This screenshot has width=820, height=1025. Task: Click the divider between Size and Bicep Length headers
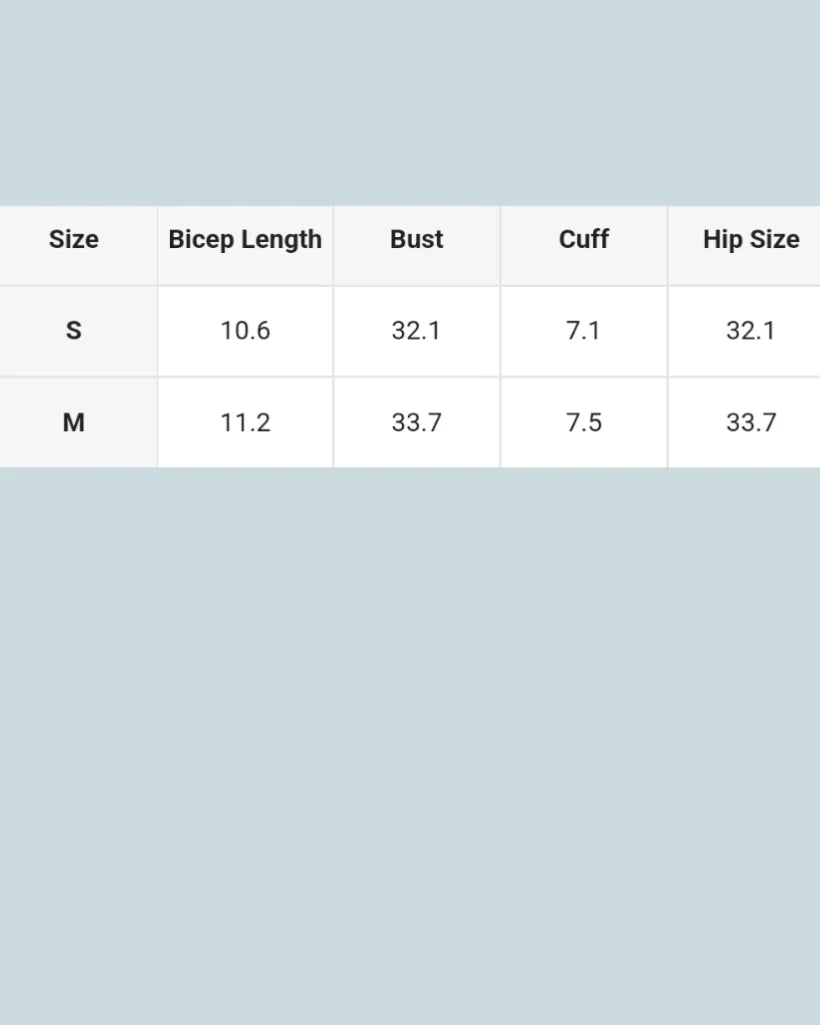[157, 245]
